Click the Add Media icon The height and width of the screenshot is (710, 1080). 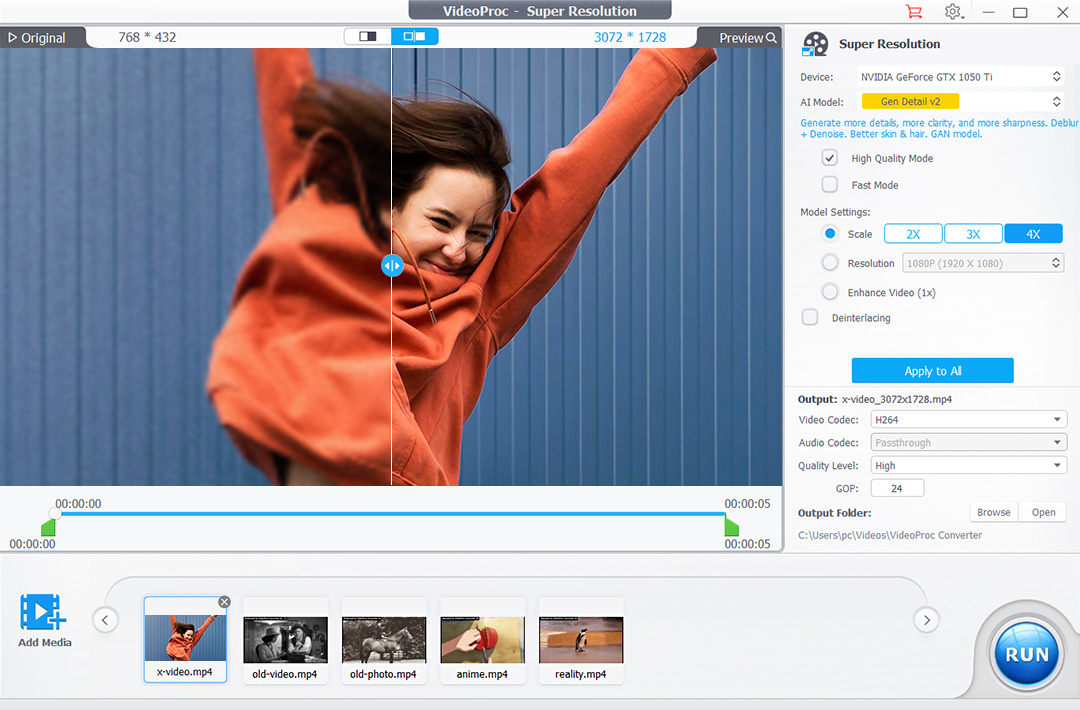coord(44,613)
